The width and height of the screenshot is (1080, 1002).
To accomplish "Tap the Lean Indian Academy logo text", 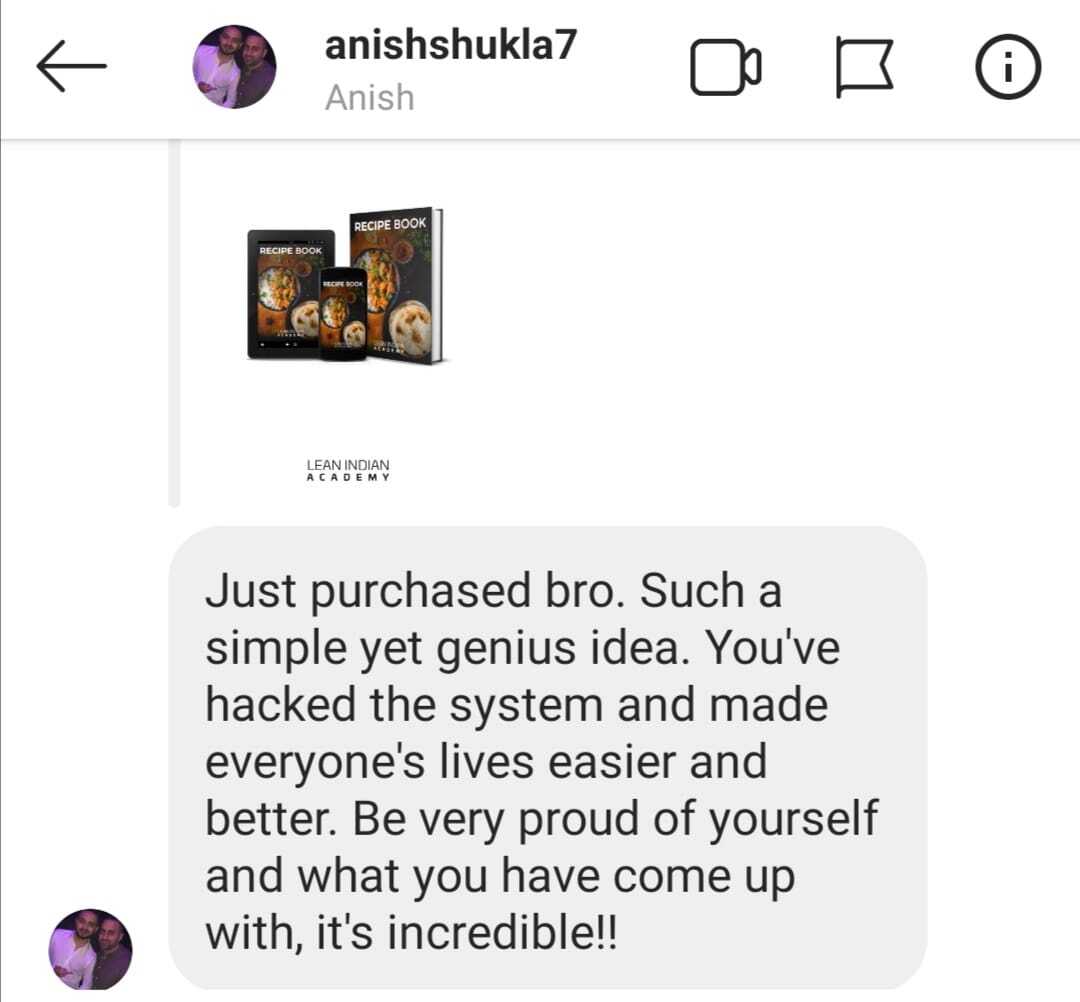I will pyautogui.click(x=348, y=470).
